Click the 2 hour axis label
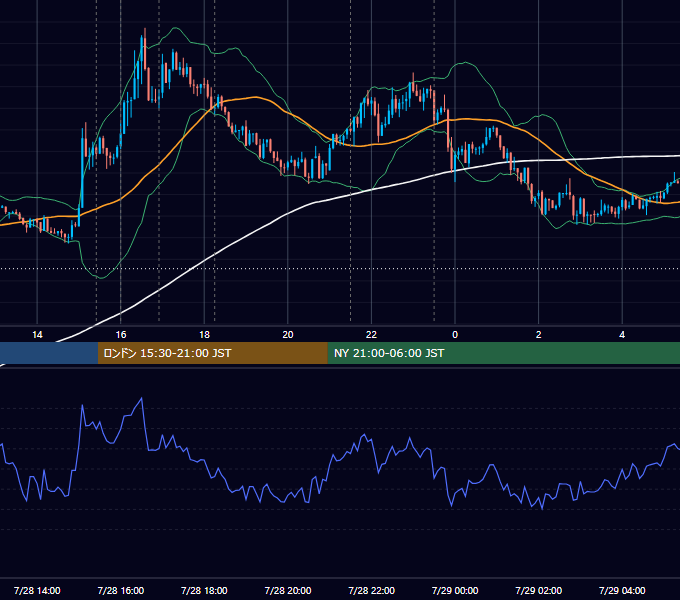This screenshot has width=680, height=600. 538,335
